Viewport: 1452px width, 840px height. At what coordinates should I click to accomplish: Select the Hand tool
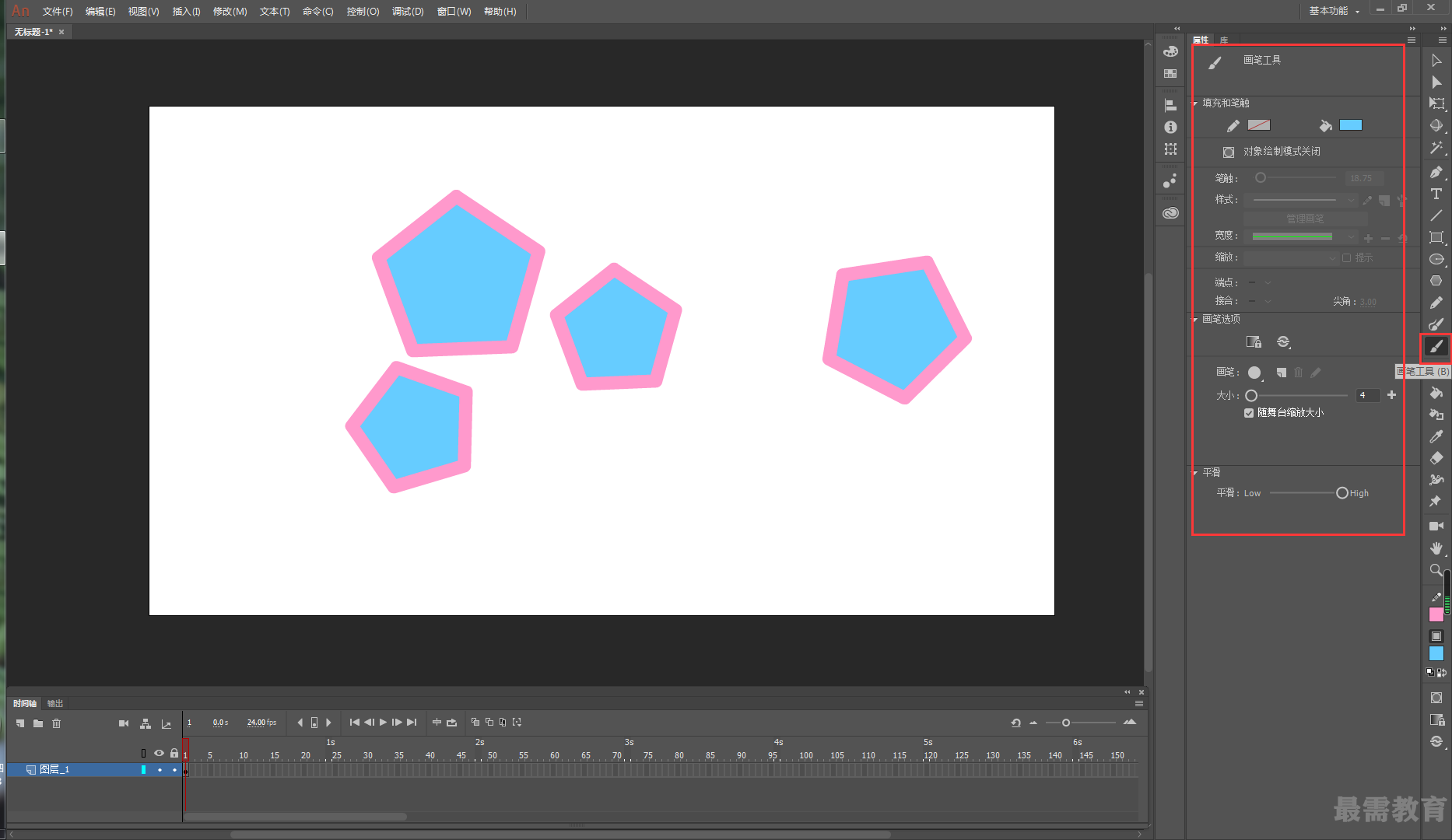[x=1436, y=548]
